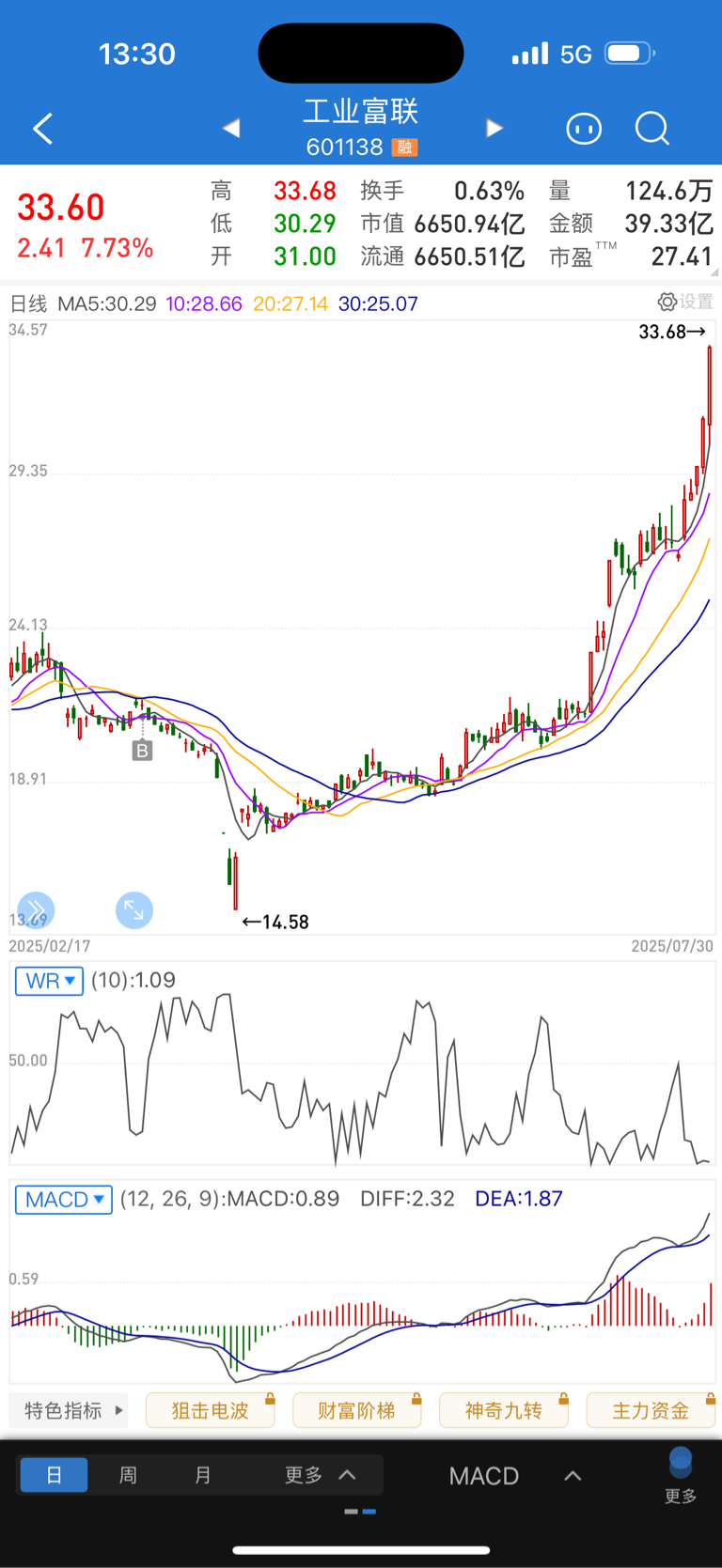The height and width of the screenshot is (1568, 722).
Task: Tap turnover rate 0.63%
Action: [x=489, y=191]
